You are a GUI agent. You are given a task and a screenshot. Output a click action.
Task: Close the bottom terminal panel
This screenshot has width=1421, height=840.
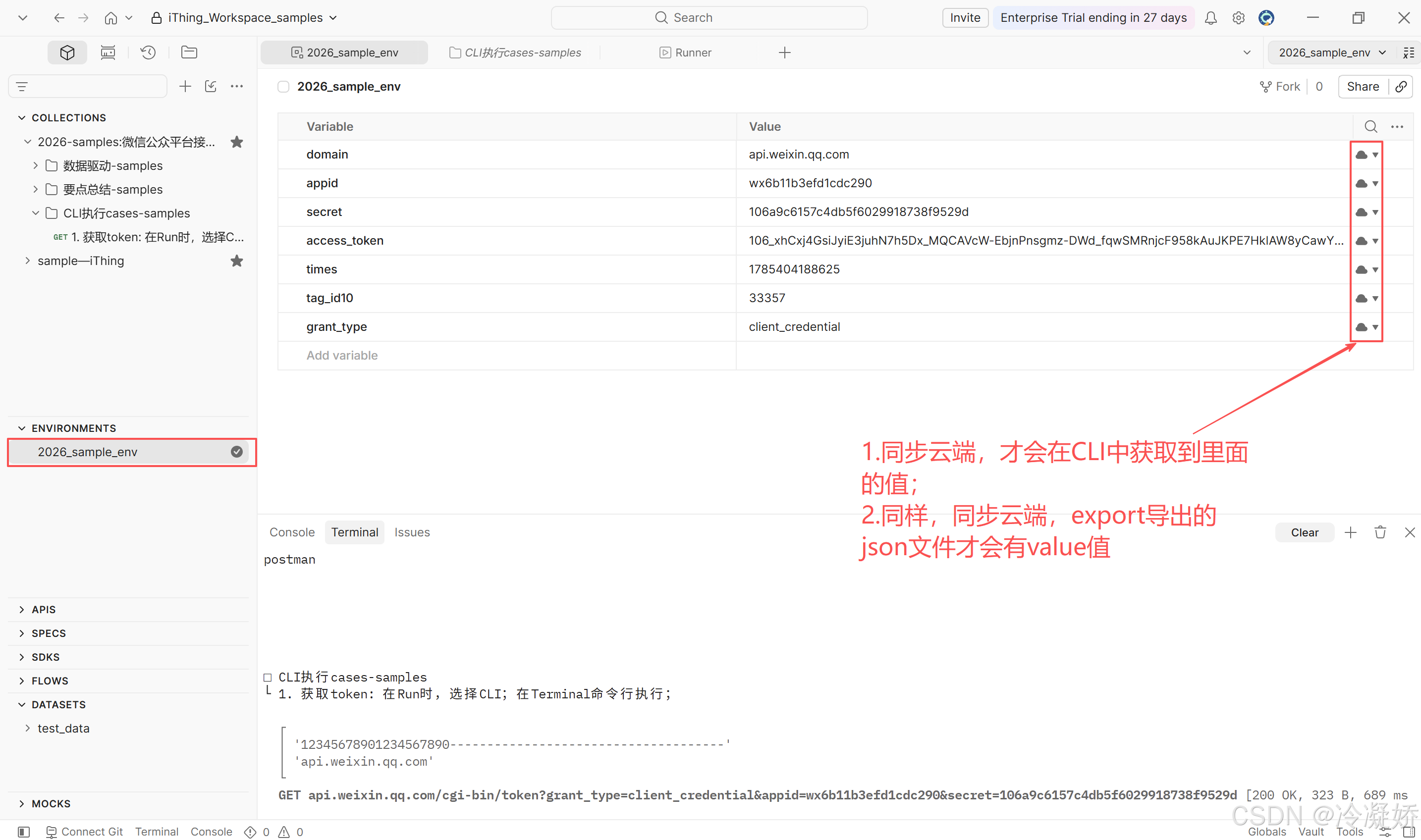[1410, 532]
